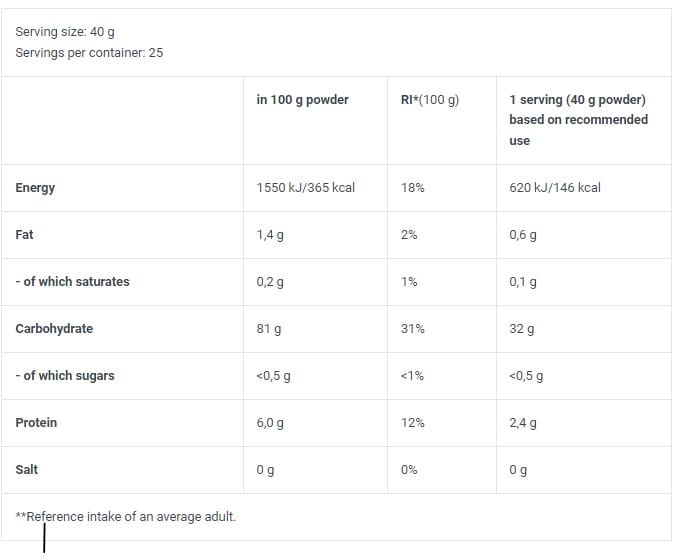Click the Energy row label
Viewport: 685px width, 559px height.
point(35,188)
